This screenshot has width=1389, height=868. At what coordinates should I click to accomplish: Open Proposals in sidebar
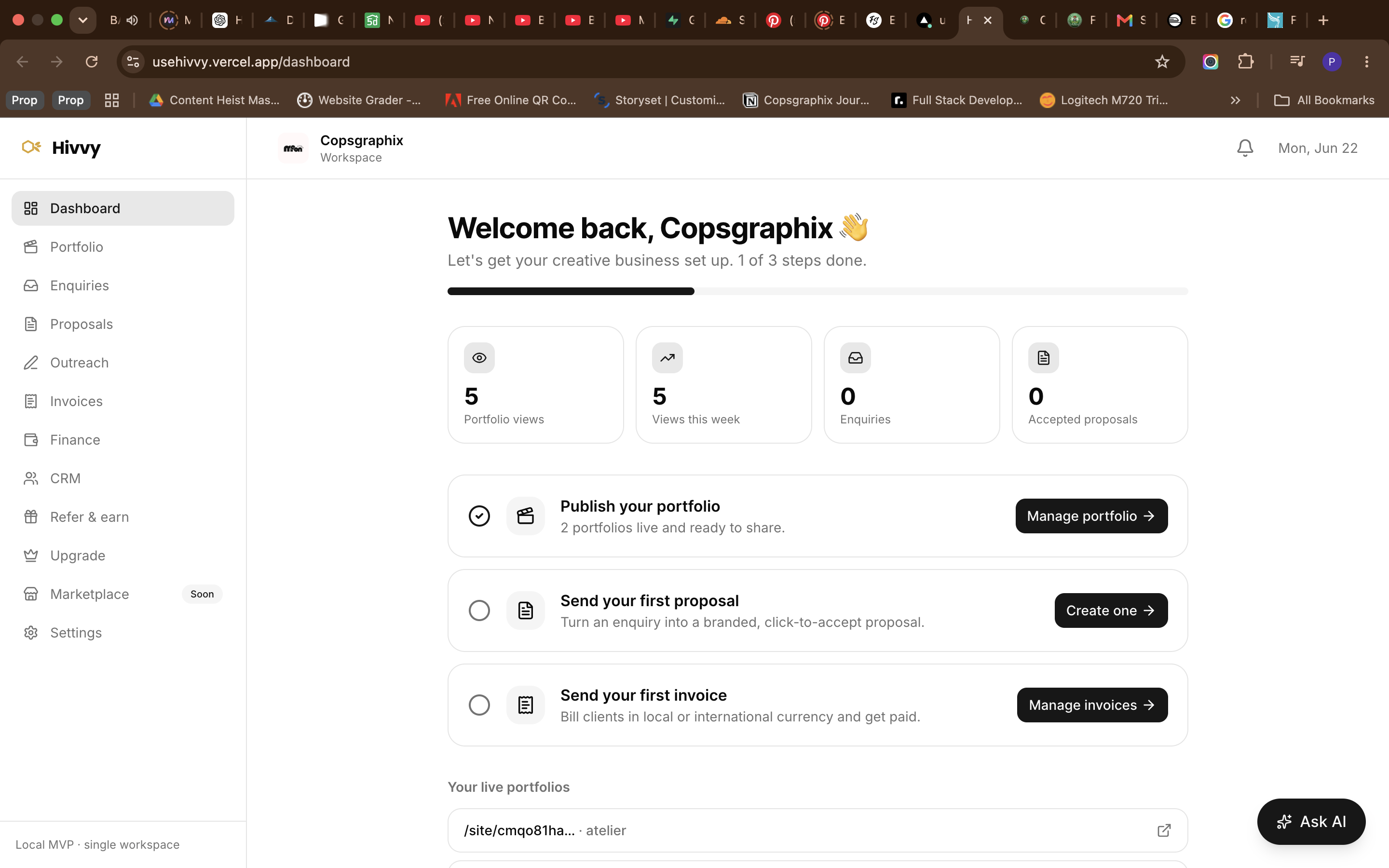123,324
